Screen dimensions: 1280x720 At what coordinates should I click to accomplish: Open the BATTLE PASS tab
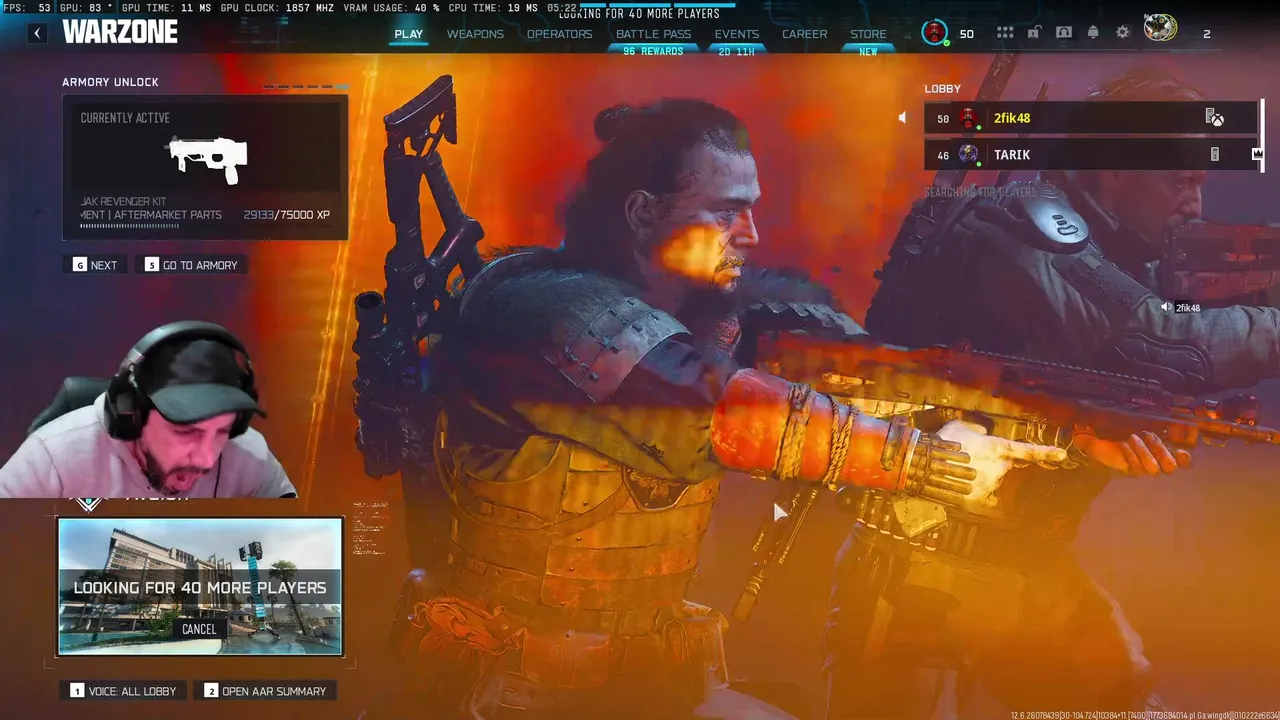[653, 34]
